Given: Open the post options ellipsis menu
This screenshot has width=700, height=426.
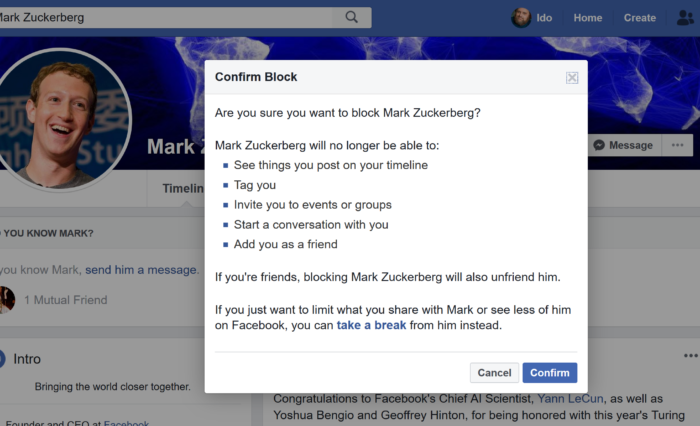Looking at the screenshot, I should click(690, 356).
